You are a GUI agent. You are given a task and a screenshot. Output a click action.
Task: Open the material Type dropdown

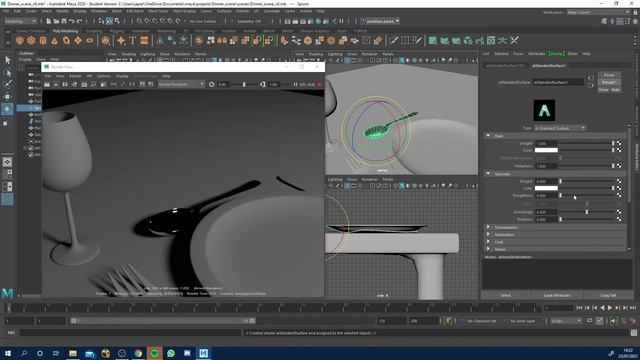[560, 128]
